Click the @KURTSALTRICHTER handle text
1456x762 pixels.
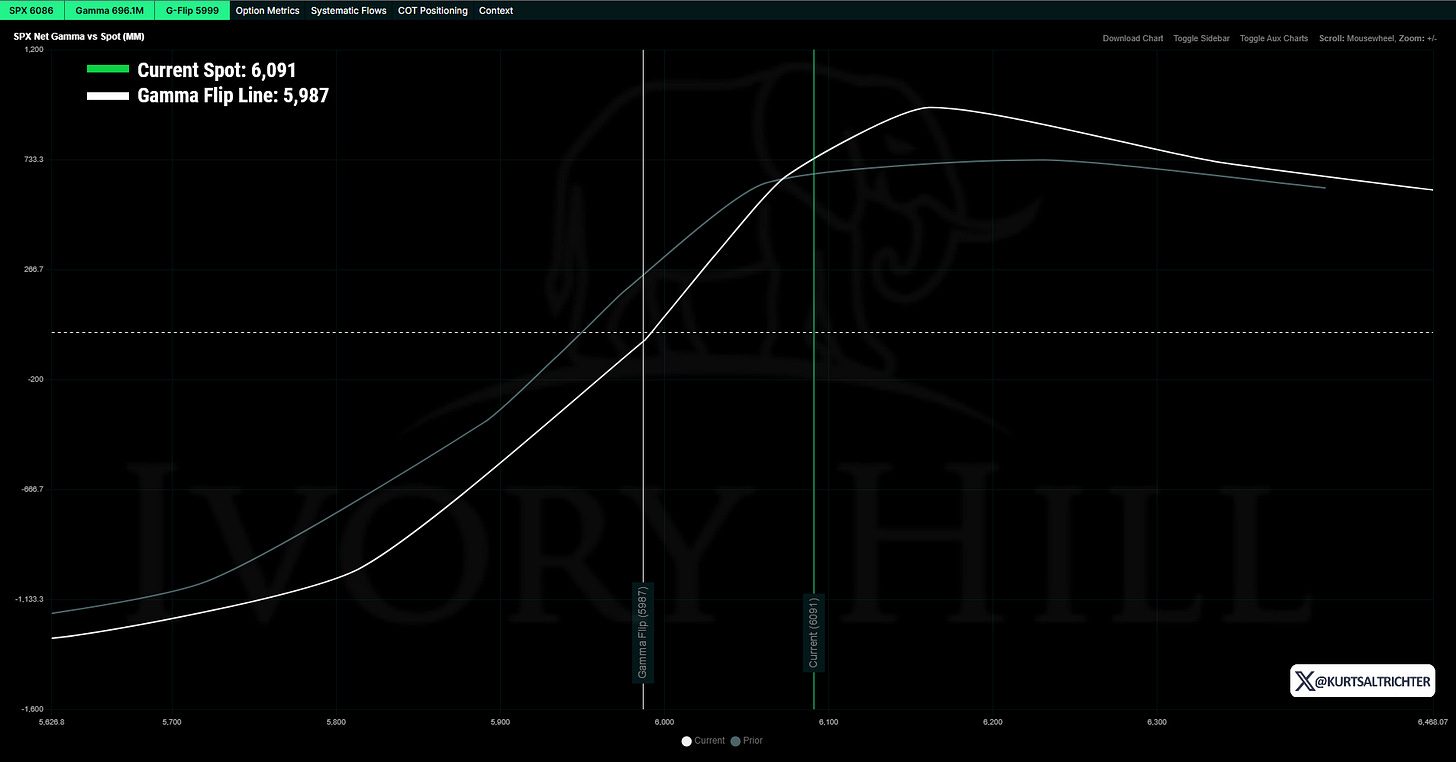coord(1373,682)
